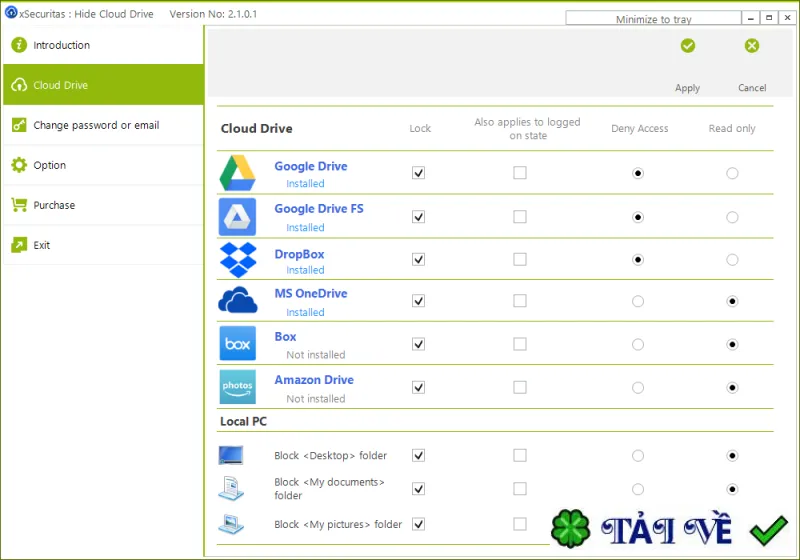
Task: Uncheck the Lock checkbox for Google Drive
Action: 418,173
